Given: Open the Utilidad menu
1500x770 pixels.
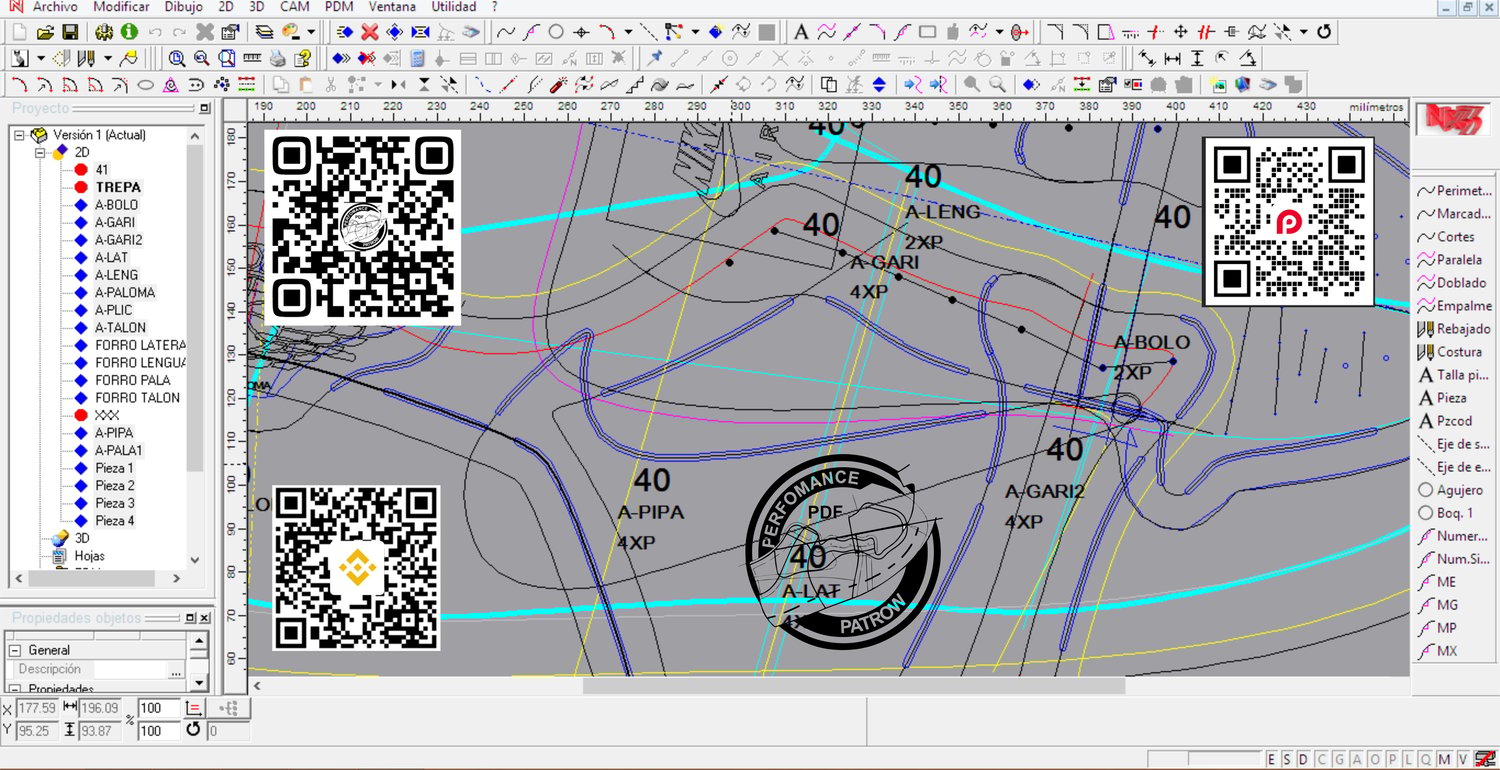Looking at the screenshot, I should (x=454, y=7).
